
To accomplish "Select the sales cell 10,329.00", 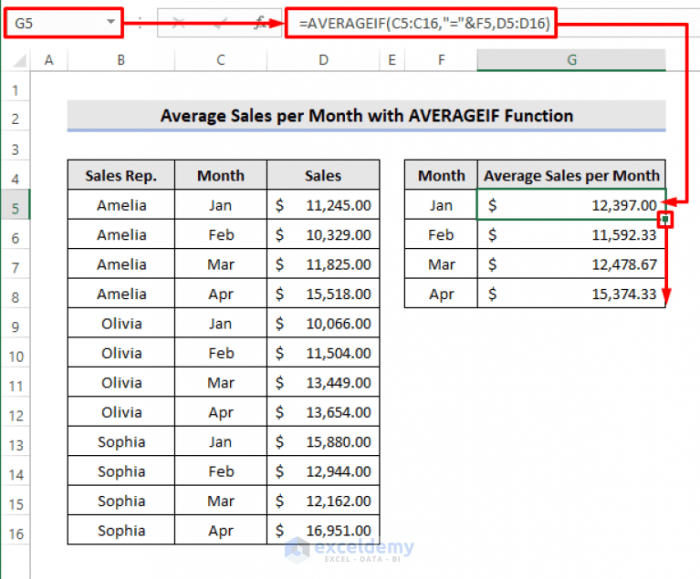I will (x=323, y=234).
